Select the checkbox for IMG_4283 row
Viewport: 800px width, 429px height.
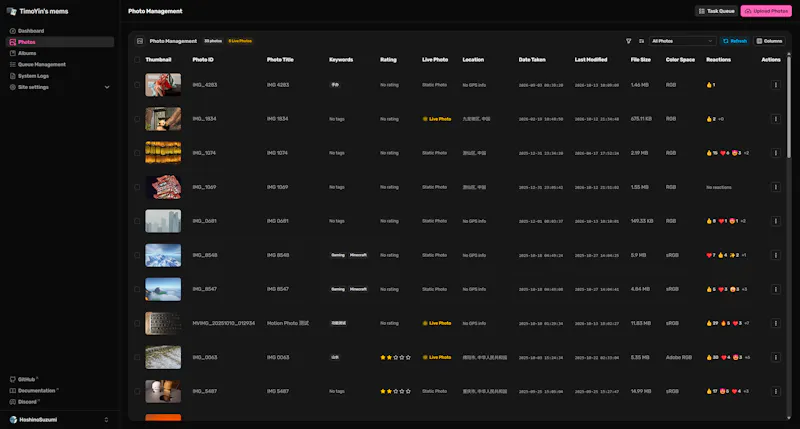(x=137, y=85)
